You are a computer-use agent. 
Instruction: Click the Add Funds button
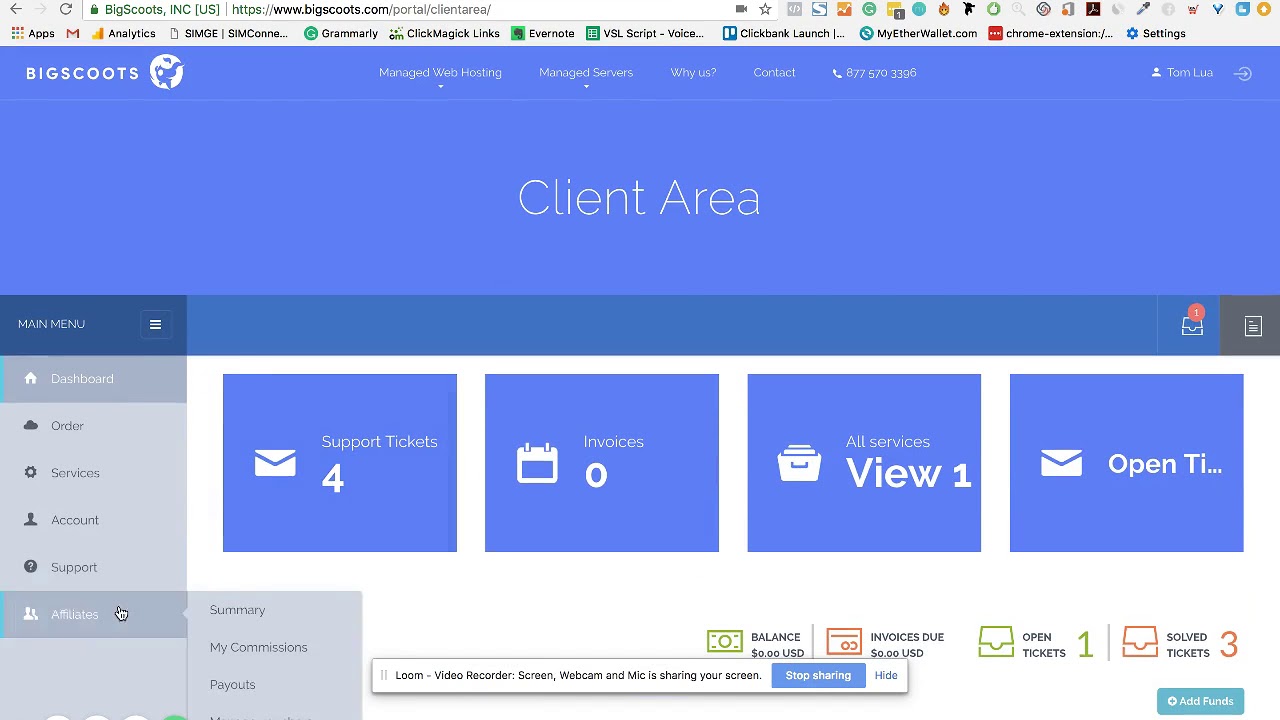pyautogui.click(x=1200, y=701)
